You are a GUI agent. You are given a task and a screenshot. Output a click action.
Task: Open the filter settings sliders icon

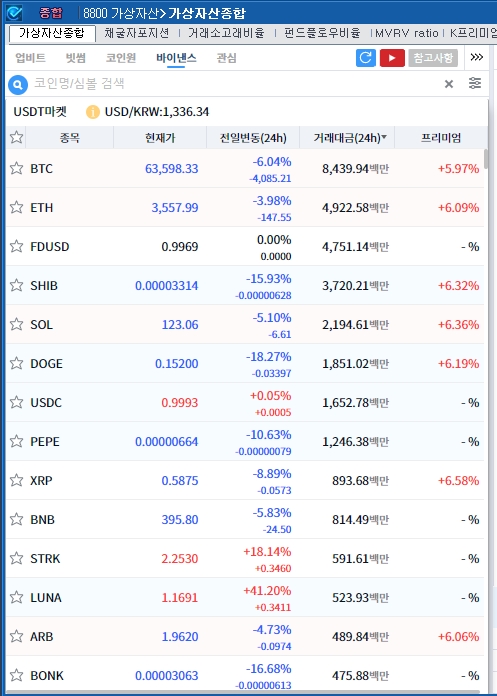pos(475,83)
